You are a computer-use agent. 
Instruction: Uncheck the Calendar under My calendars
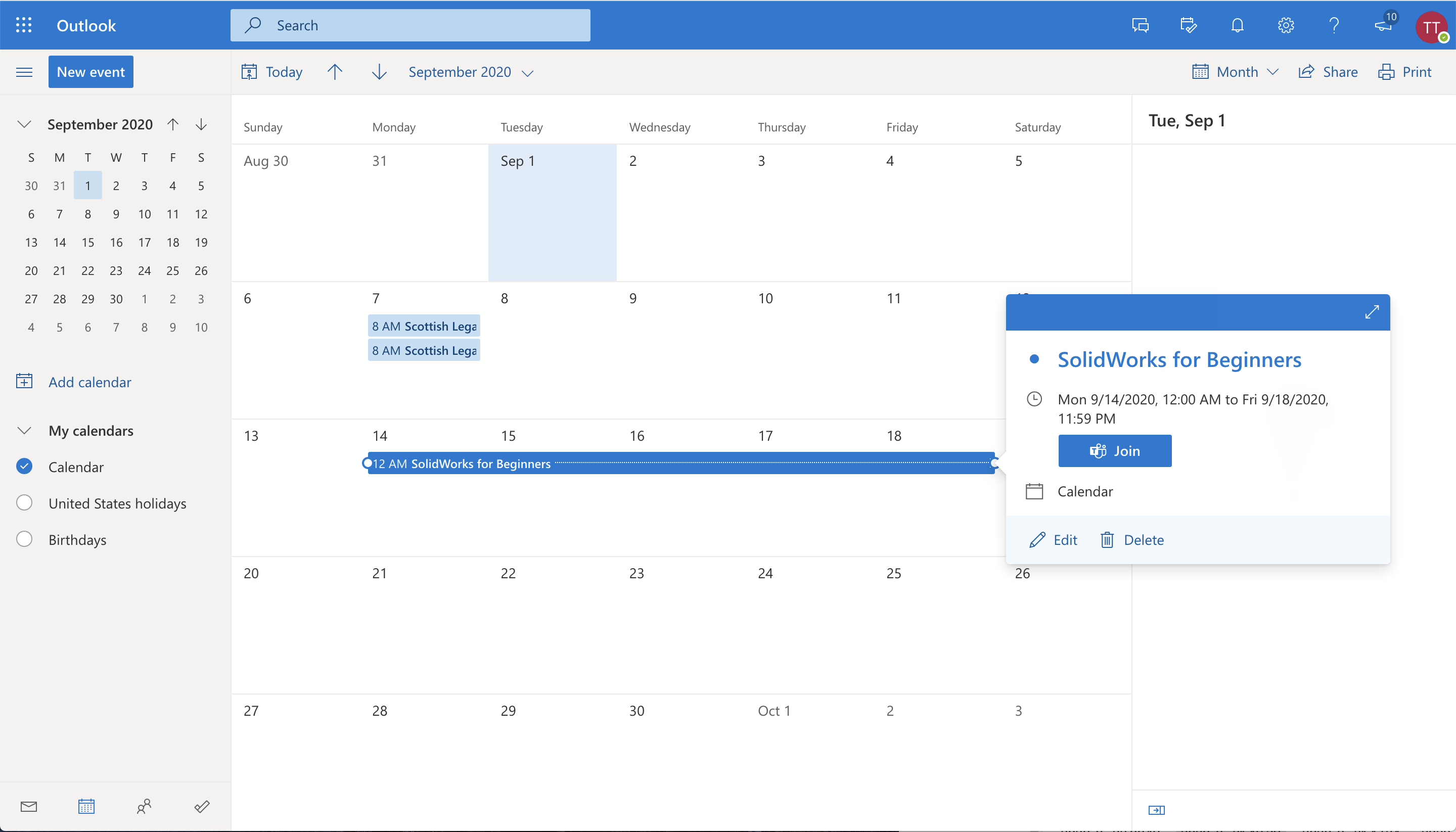tap(23, 466)
